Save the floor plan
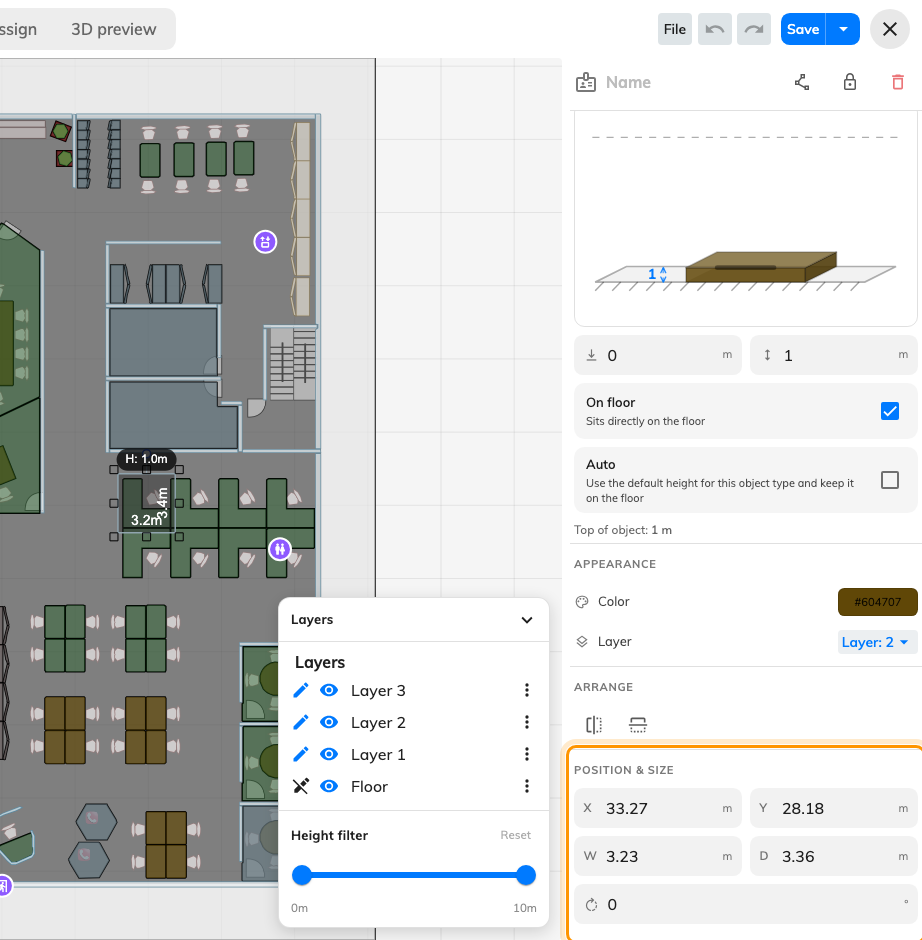Screen dimensions: 922x940 [803, 29]
